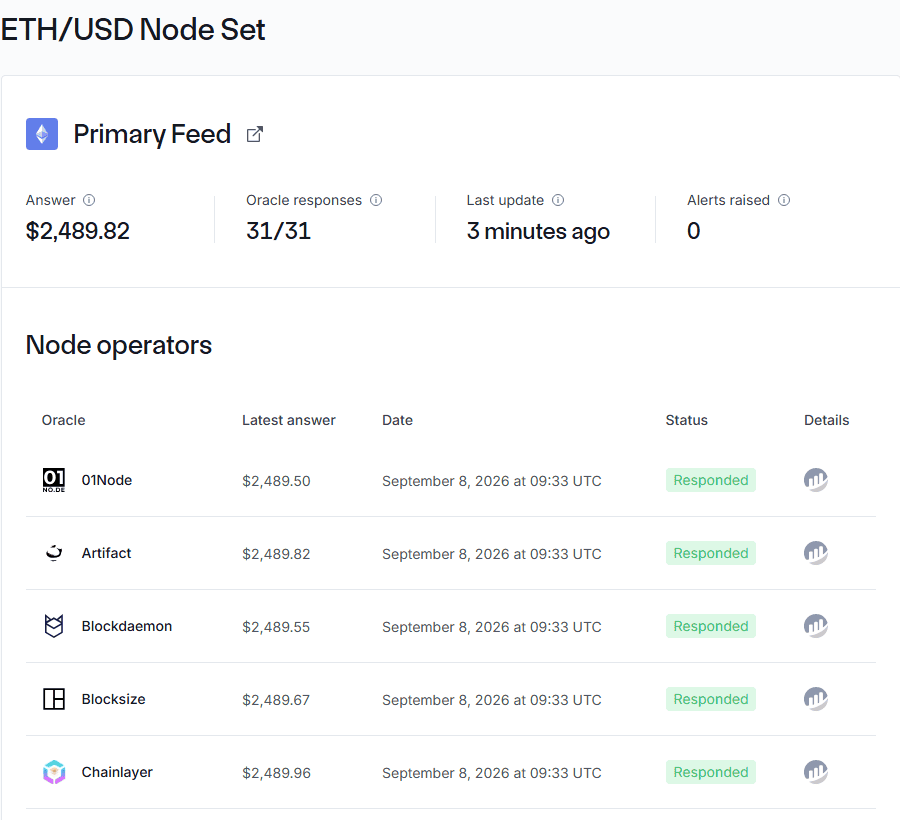Click the Blockdaemon logo icon
The width and height of the screenshot is (900, 820).
coord(54,625)
